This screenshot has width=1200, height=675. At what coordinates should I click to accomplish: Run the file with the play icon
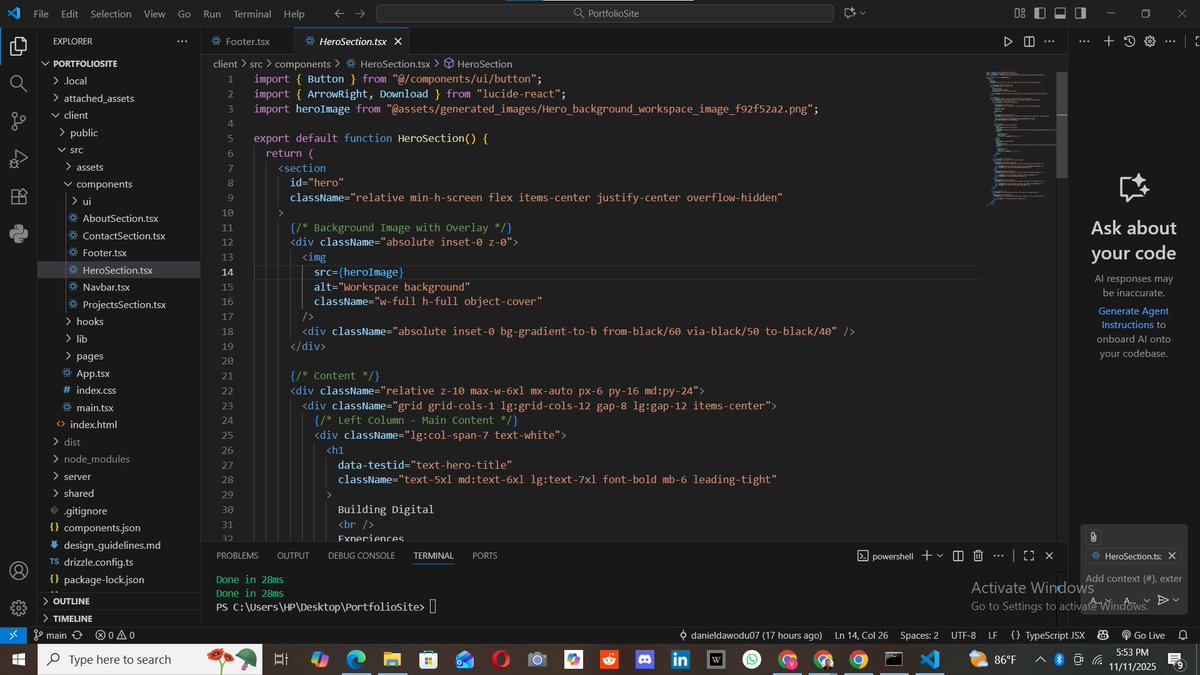click(x=1008, y=41)
